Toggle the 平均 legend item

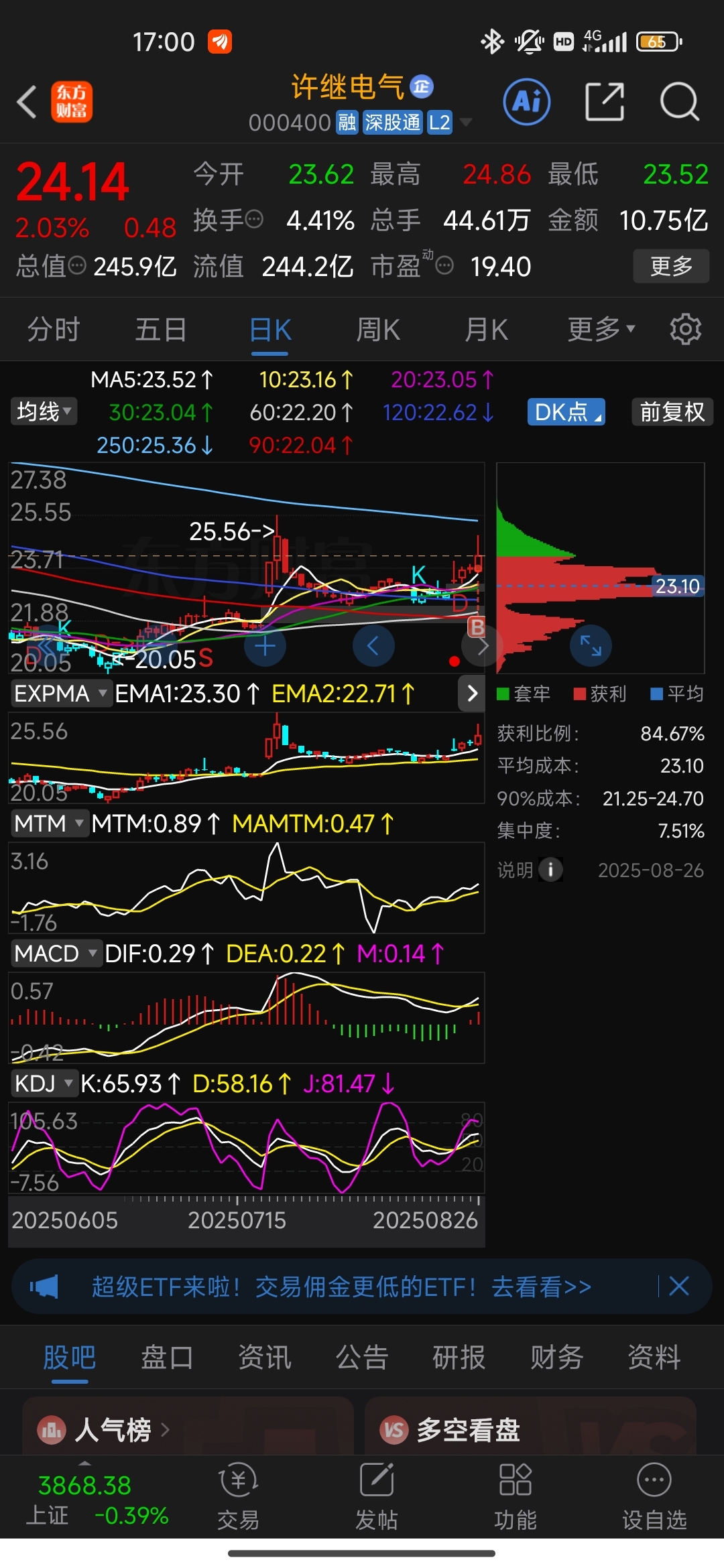click(677, 694)
